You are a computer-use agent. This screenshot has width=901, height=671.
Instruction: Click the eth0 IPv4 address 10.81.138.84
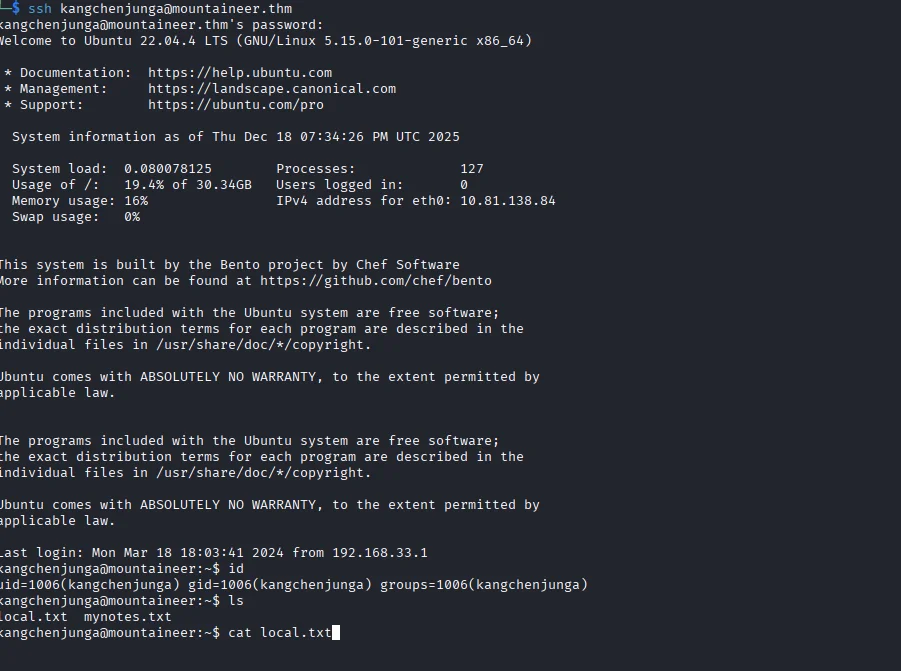pyautogui.click(x=508, y=201)
